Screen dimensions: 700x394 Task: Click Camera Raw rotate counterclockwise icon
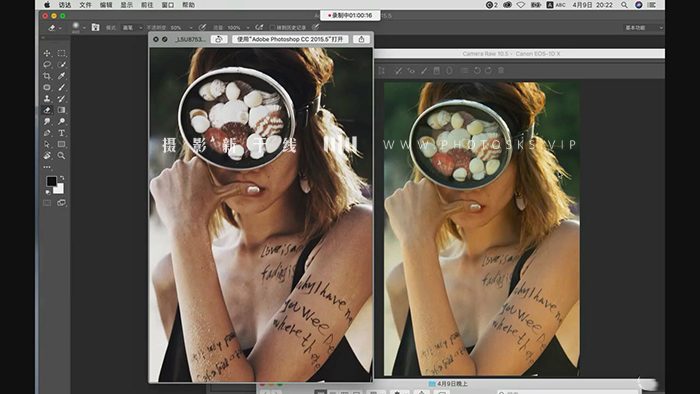pos(477,71)
